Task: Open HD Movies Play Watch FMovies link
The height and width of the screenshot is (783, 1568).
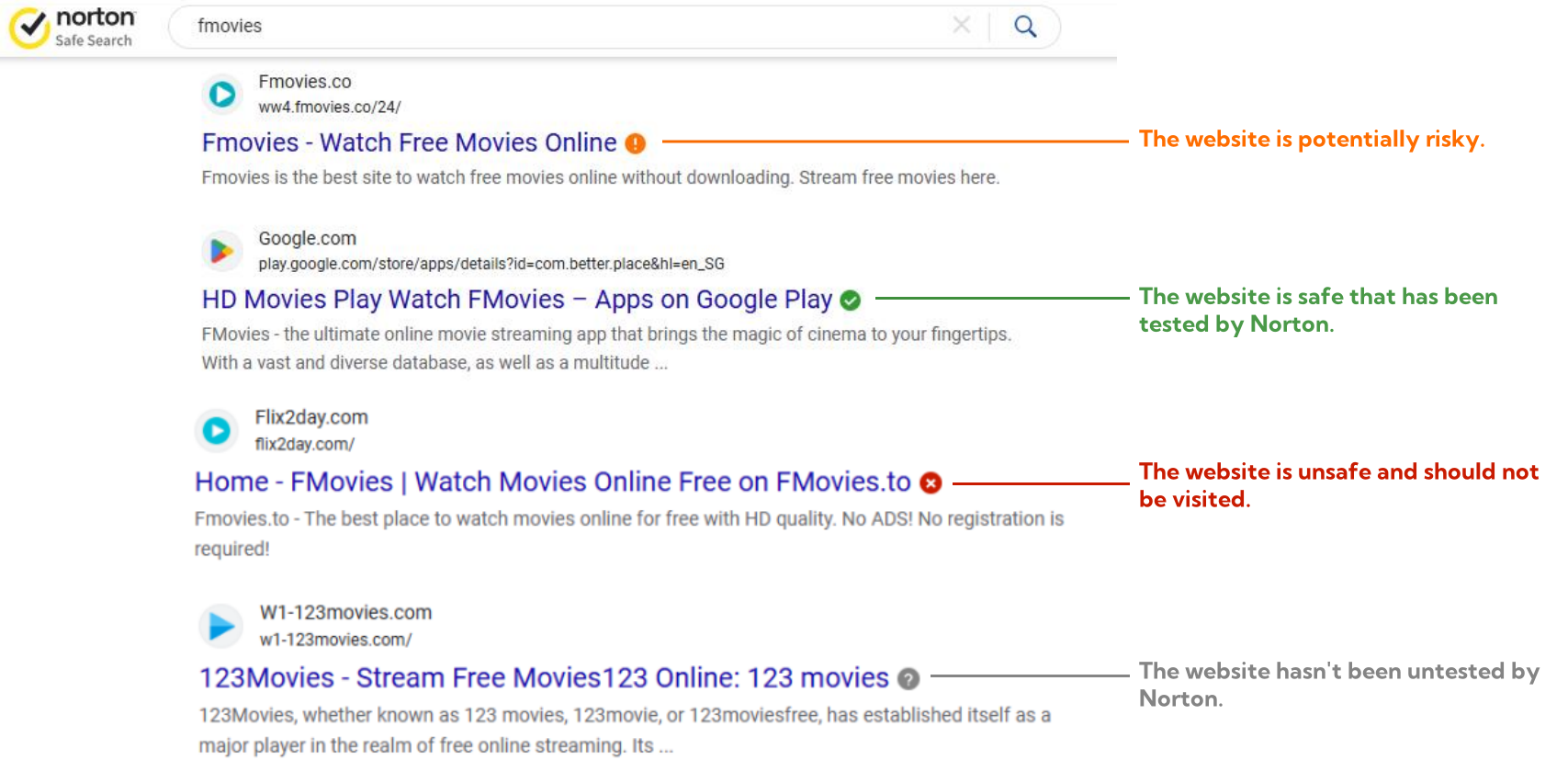Action: click(x=517, y=300)
